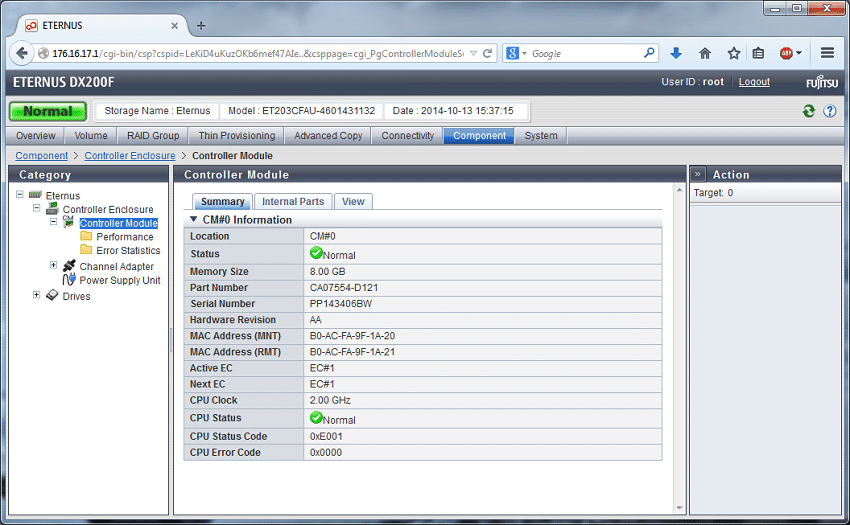Open the Connectivity tab
This screenshot has height=525, width=850.
coord(408,136)
